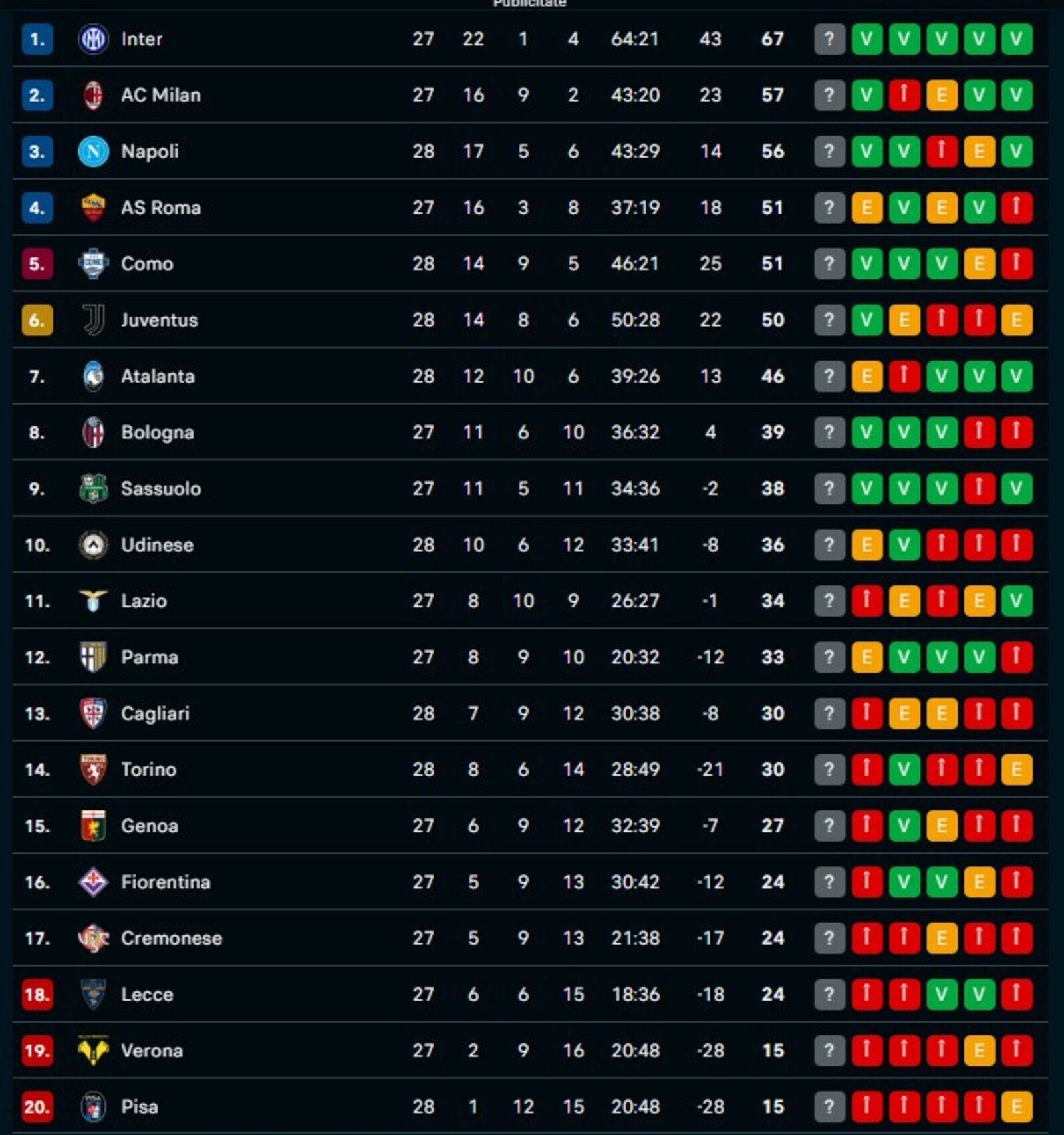This screenshot has width=1064, height=1135.
Task: Select the Sassuolo logo
Action: tap(95, 488)
